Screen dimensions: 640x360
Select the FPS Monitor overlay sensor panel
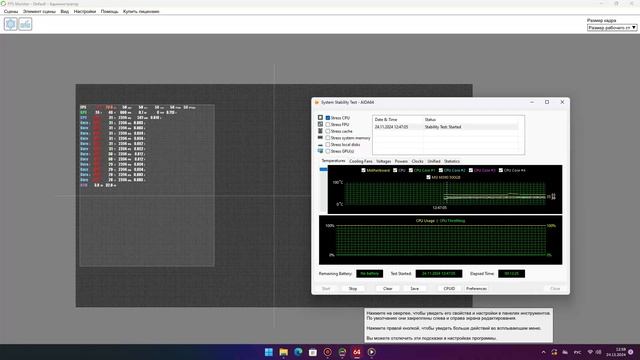147,185
